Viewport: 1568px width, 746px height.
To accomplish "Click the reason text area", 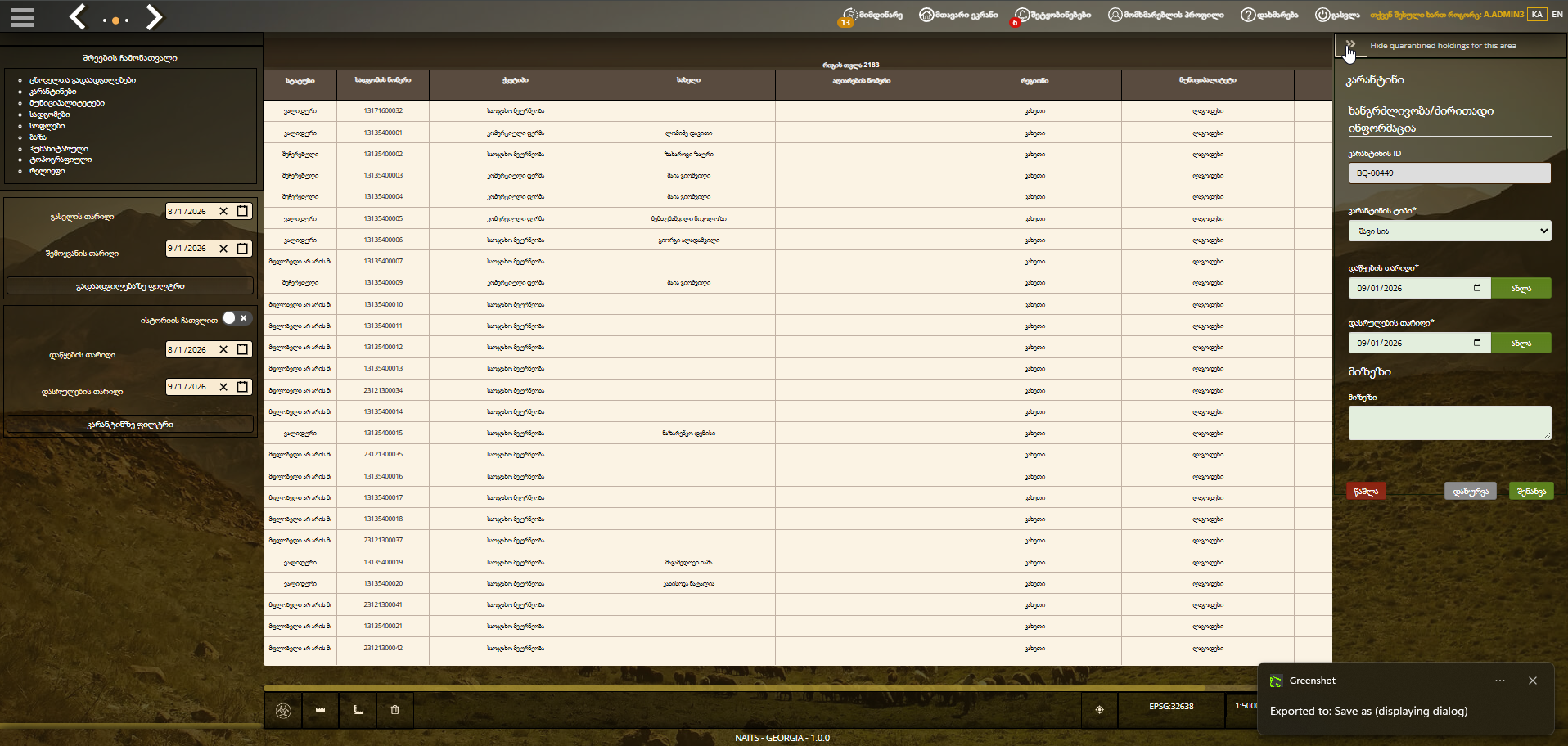I will coord(1449,423).
